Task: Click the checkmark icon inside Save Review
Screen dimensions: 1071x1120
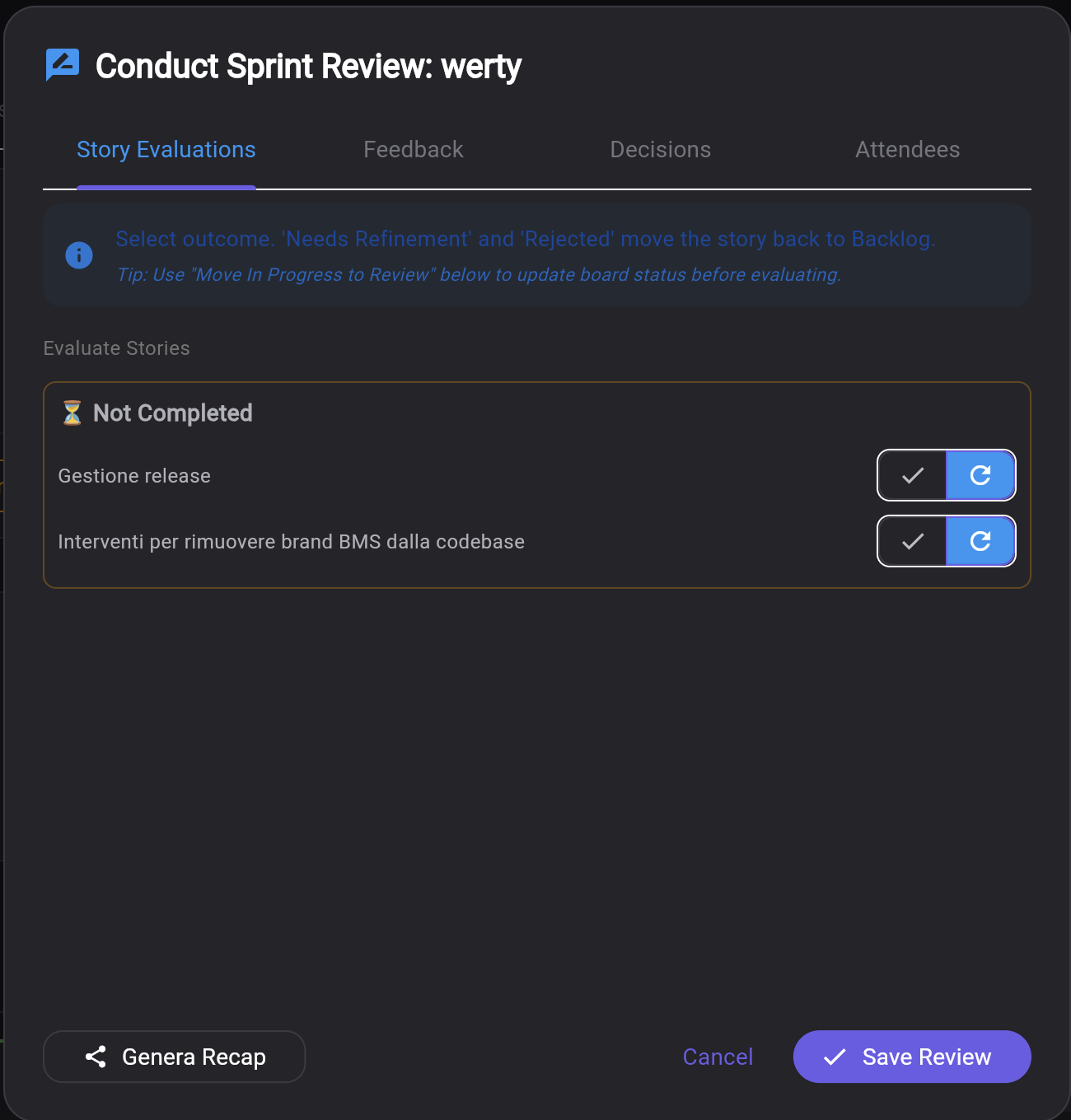Action: click(835, 1057)
